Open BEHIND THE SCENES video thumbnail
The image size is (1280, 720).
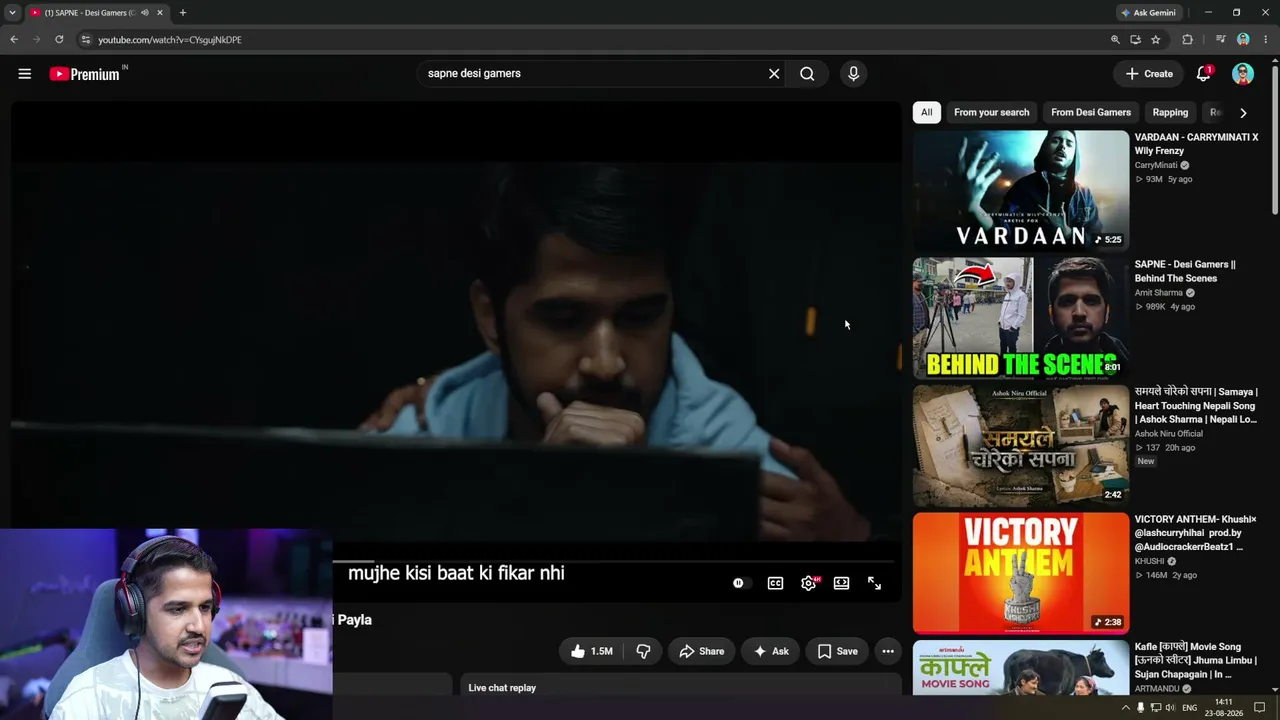tap(1020, 318)
